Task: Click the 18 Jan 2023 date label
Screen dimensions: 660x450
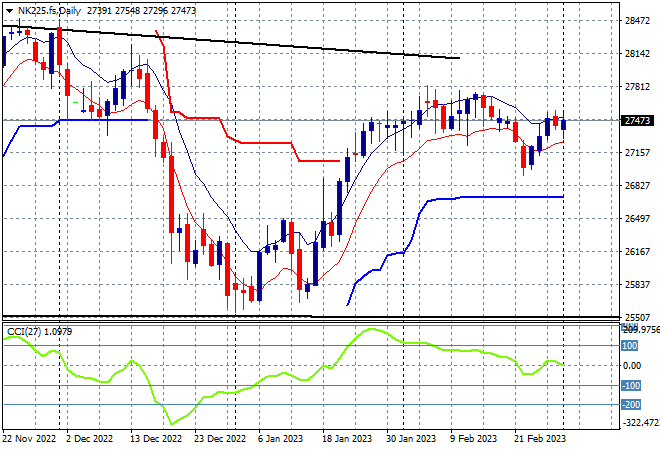Action: 347,439
